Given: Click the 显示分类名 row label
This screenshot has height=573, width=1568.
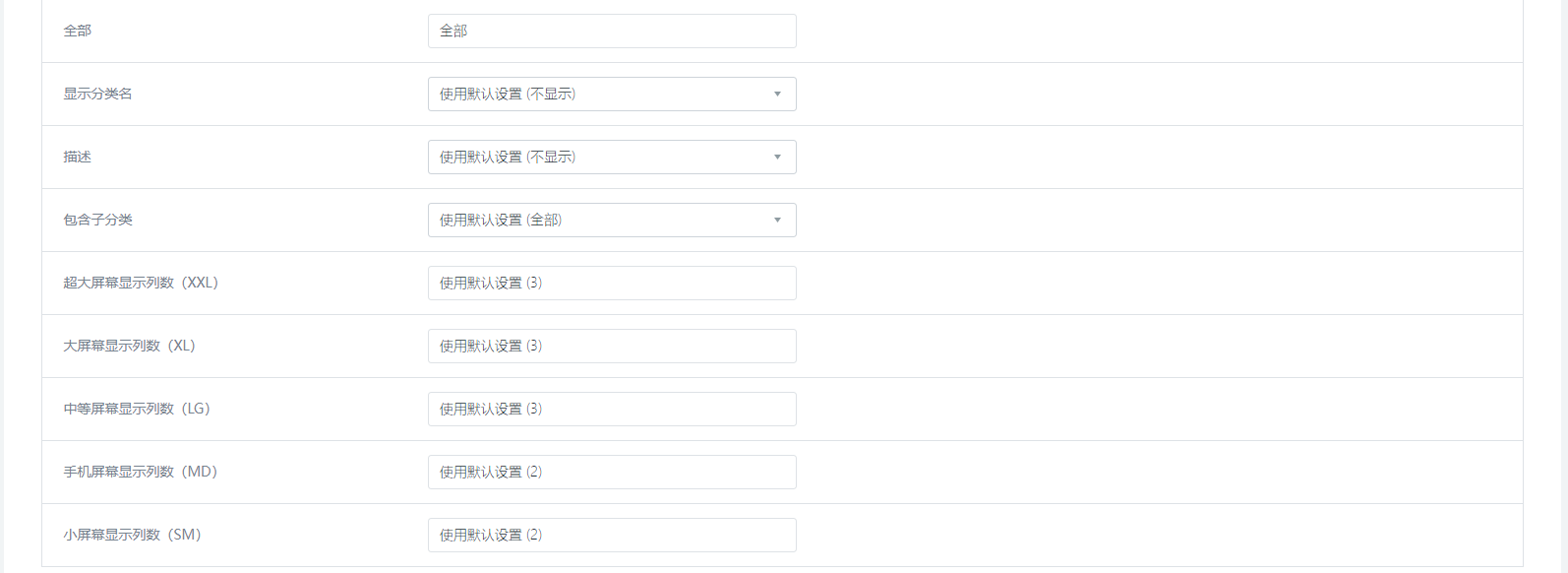Looking at the screenshot, I should (x=97, y=95).
